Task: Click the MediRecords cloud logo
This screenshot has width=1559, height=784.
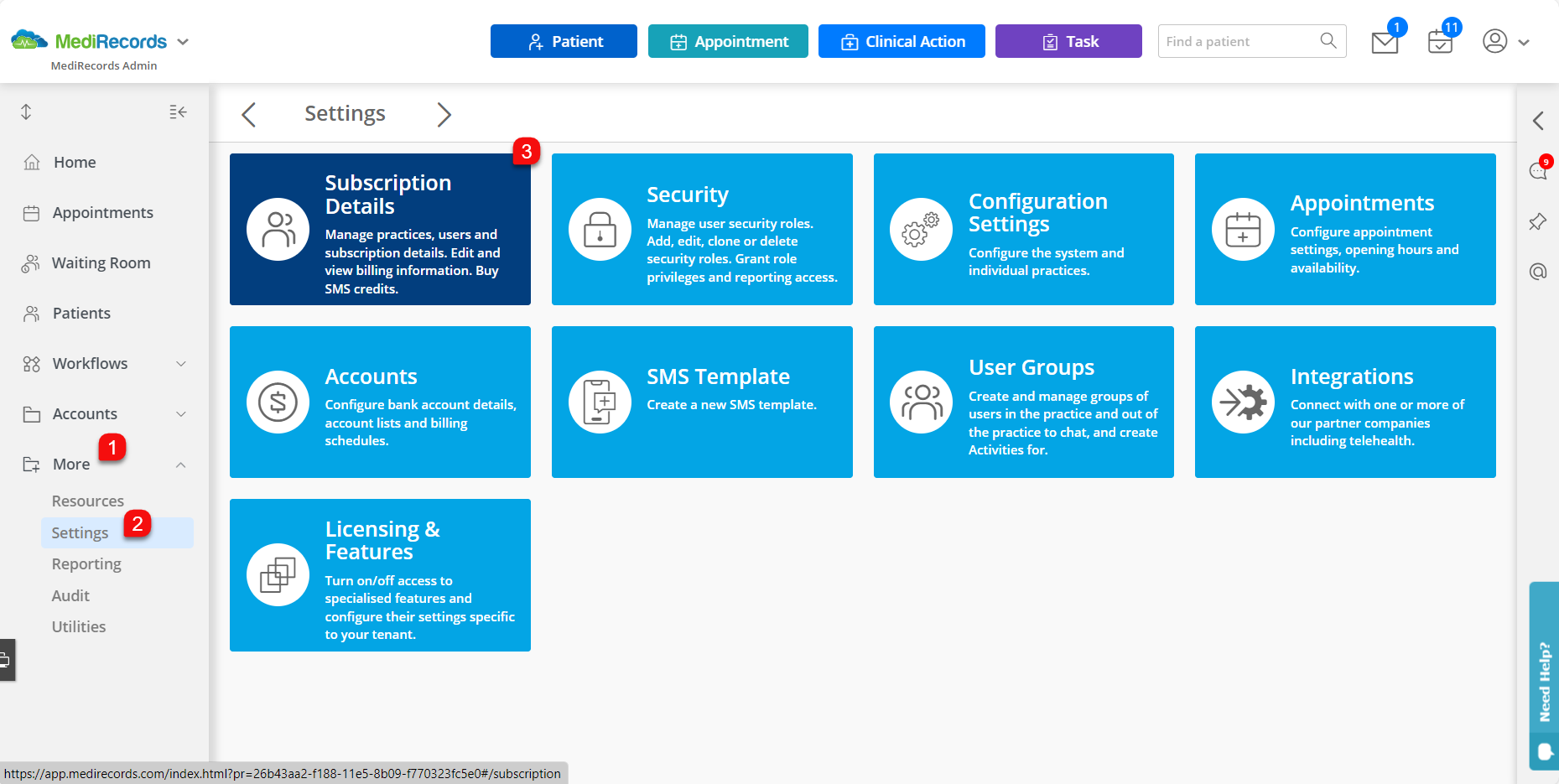Action: [x=28, y=39]
